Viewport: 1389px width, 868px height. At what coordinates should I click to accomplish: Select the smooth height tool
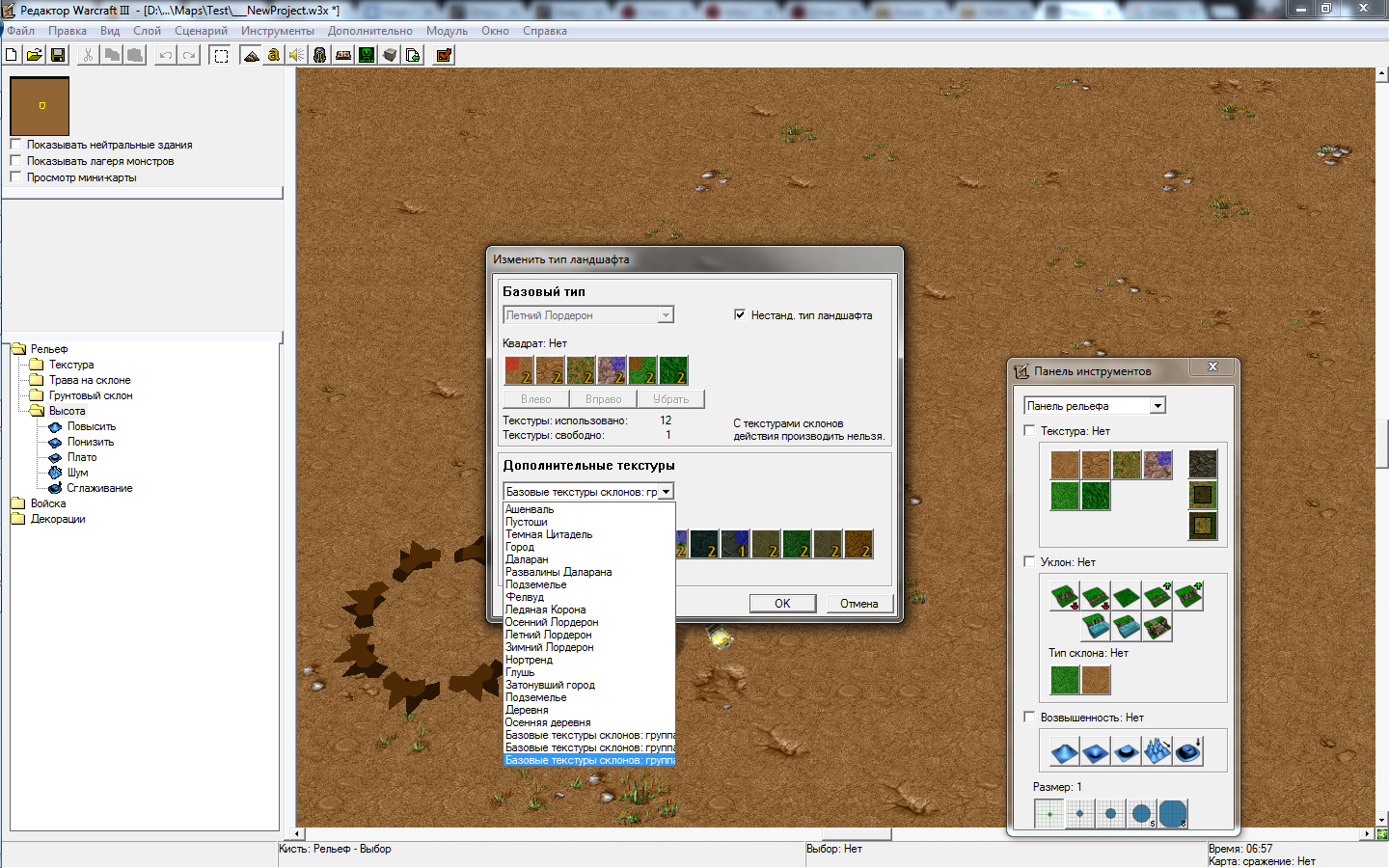pos(1188,750)
